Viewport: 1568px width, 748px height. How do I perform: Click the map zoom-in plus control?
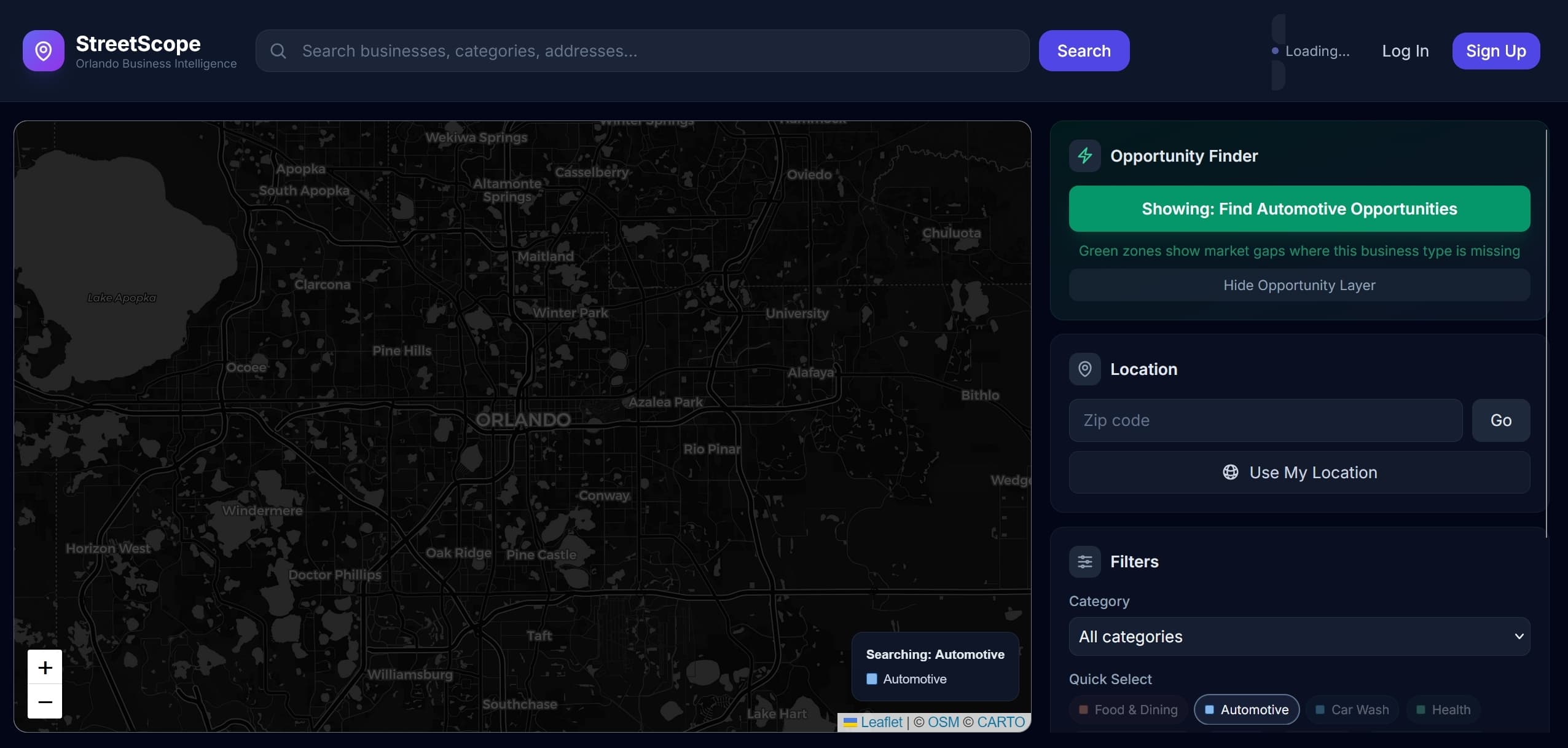[44, 668]
